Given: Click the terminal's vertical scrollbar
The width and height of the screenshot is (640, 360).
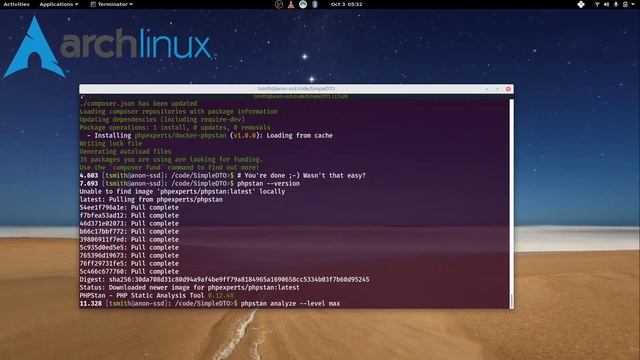Looking at the screenshot, I should [x=511, y=203].
